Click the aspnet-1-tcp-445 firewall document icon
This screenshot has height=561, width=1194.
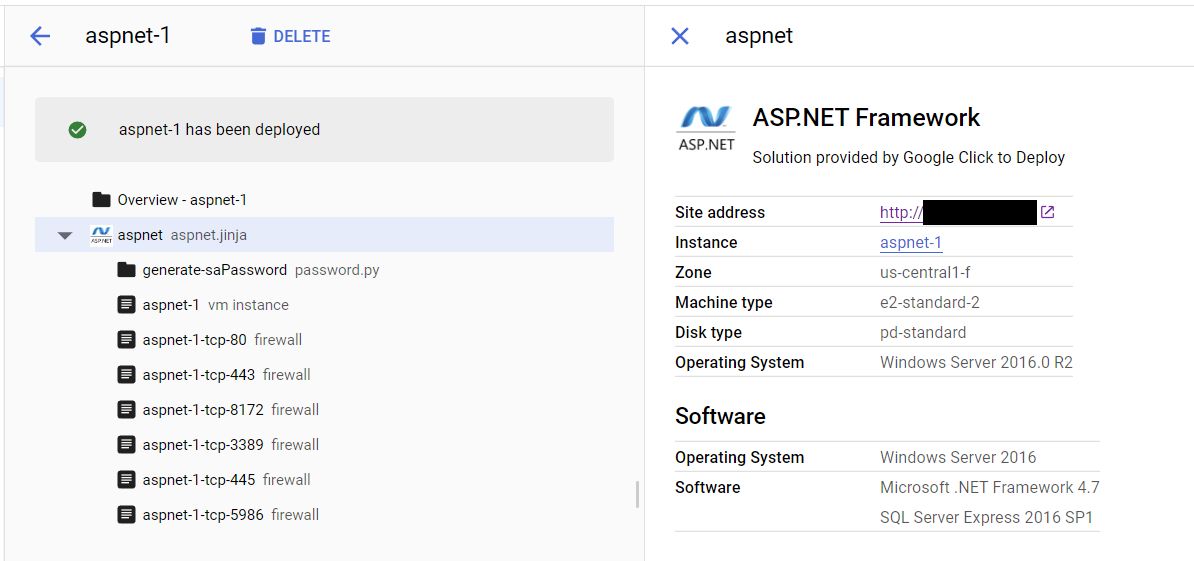(126, 480)
